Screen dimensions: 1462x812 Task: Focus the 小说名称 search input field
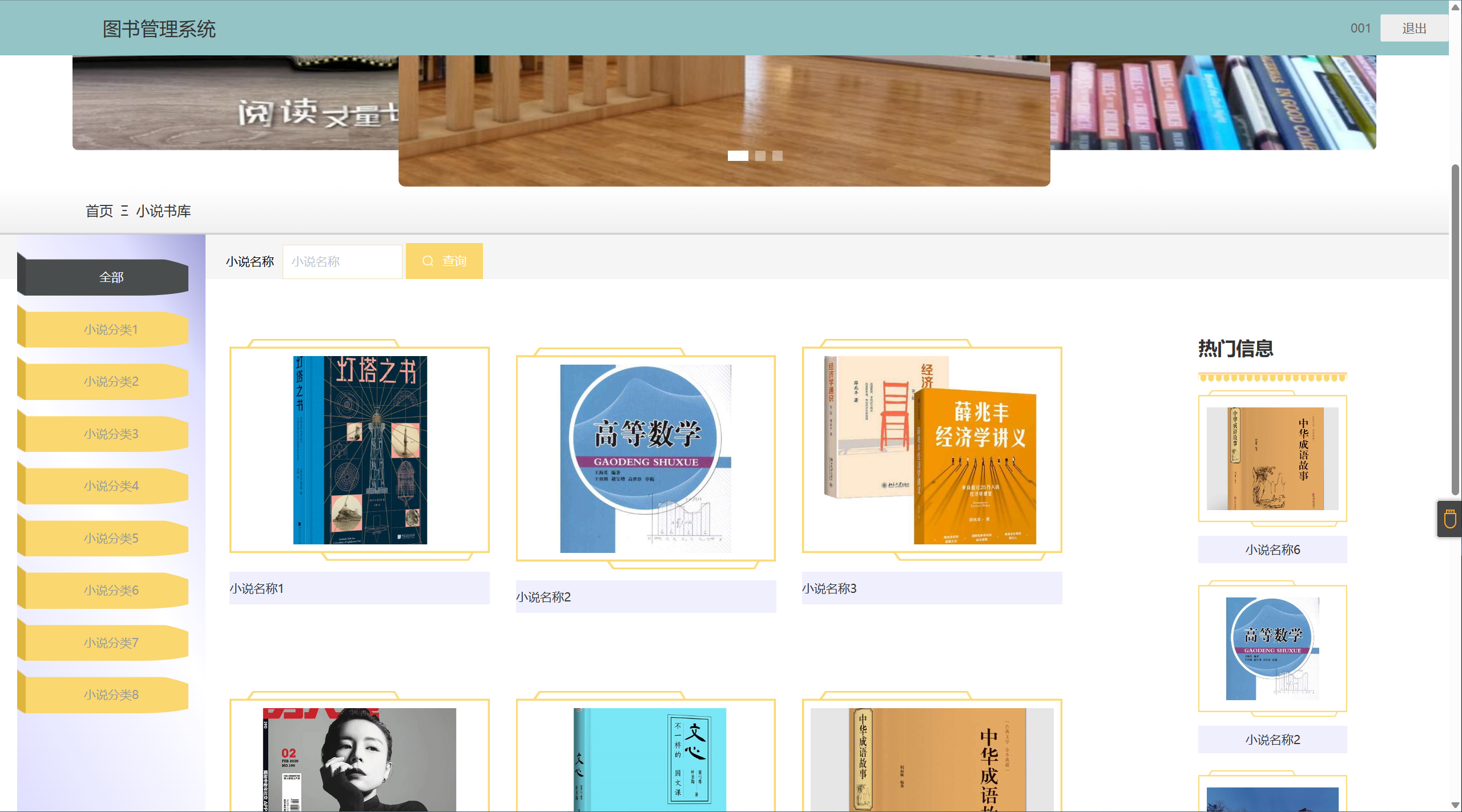(342, 261)
